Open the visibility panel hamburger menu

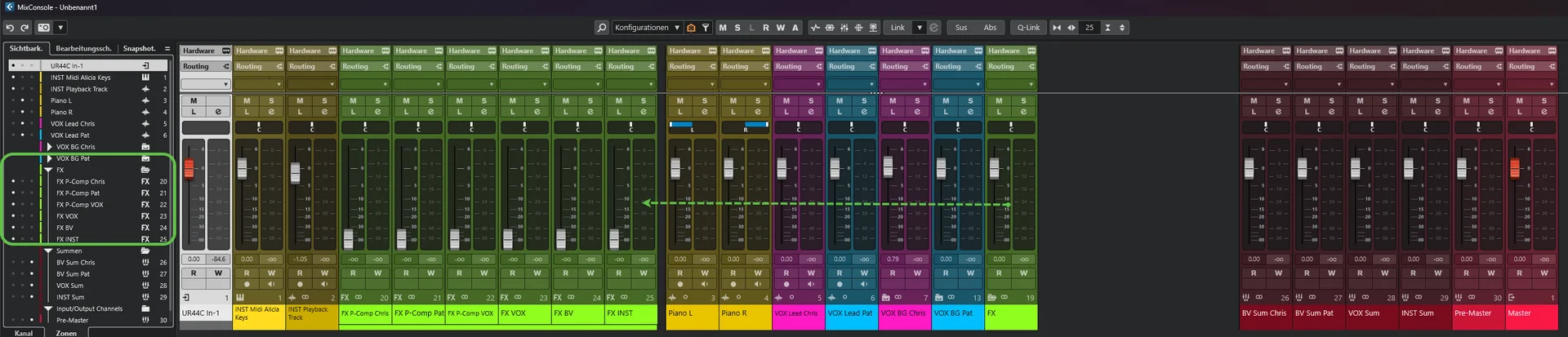coord(167,49)
